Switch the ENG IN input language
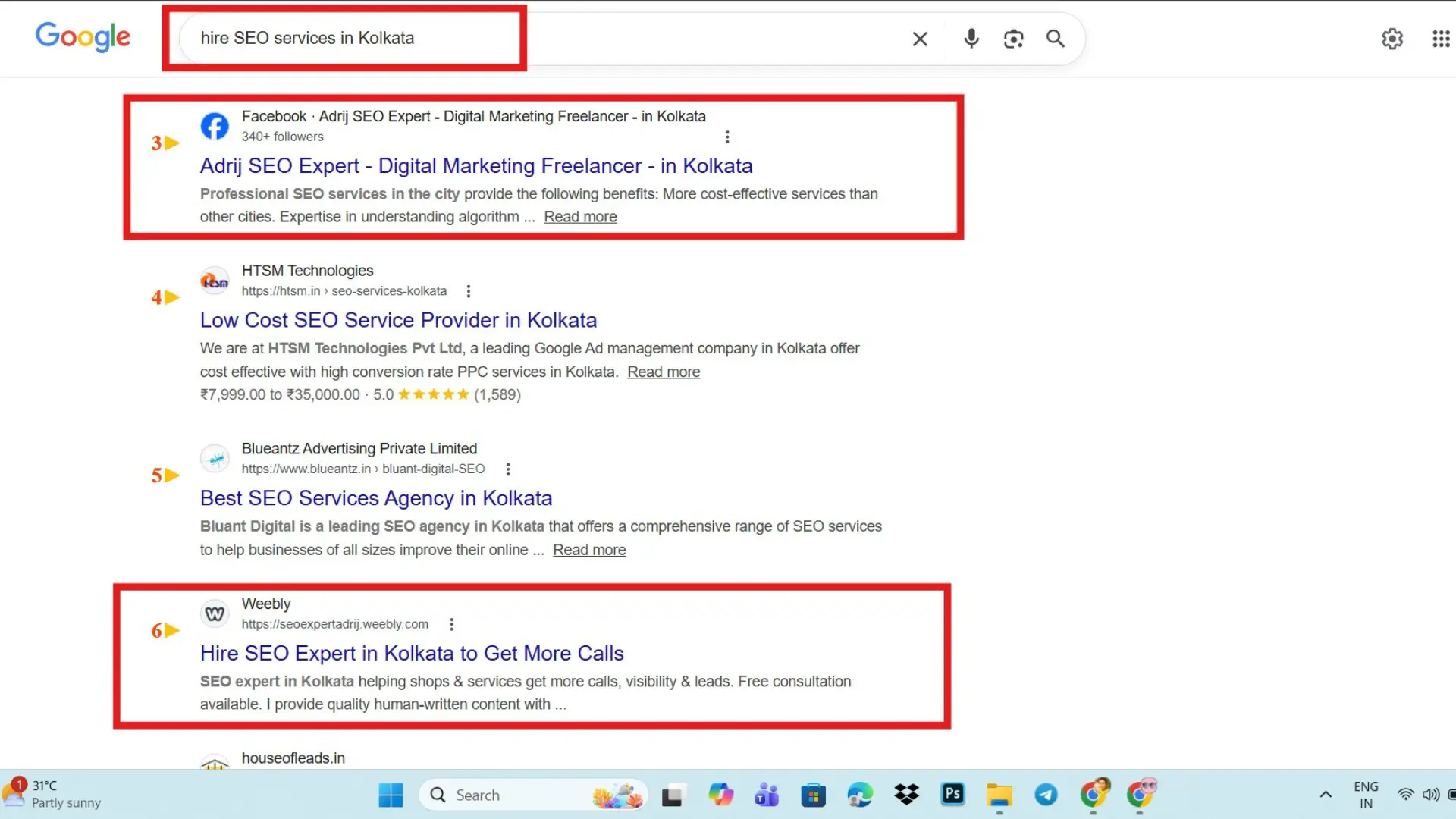The width and height of the screenshot is (1456, 819). (1366, 795)
